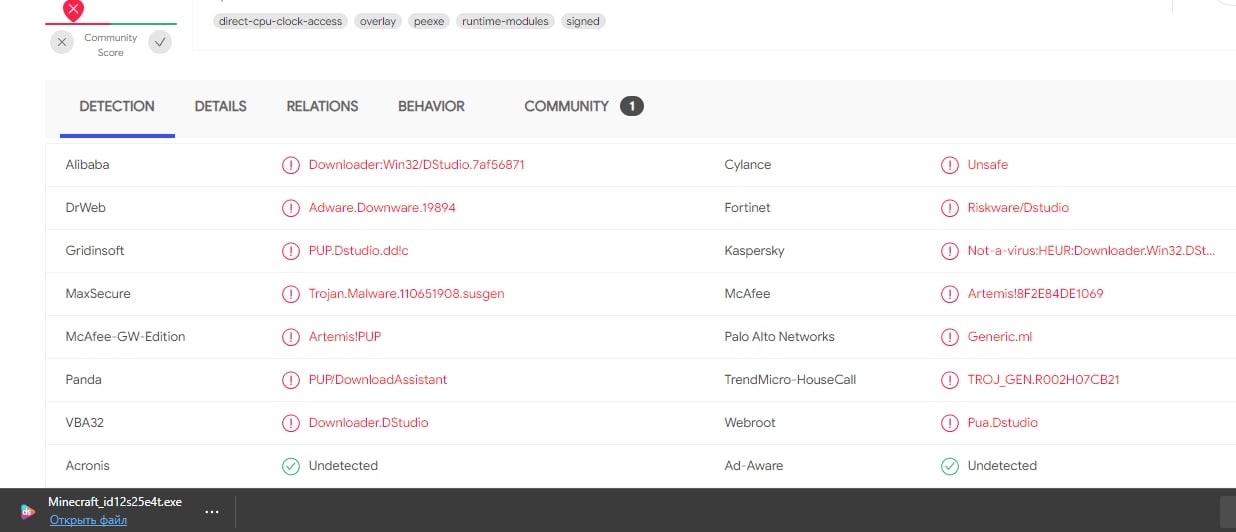
Task: Click the Artemis!PUP result text
Action: tap(345, 337)
